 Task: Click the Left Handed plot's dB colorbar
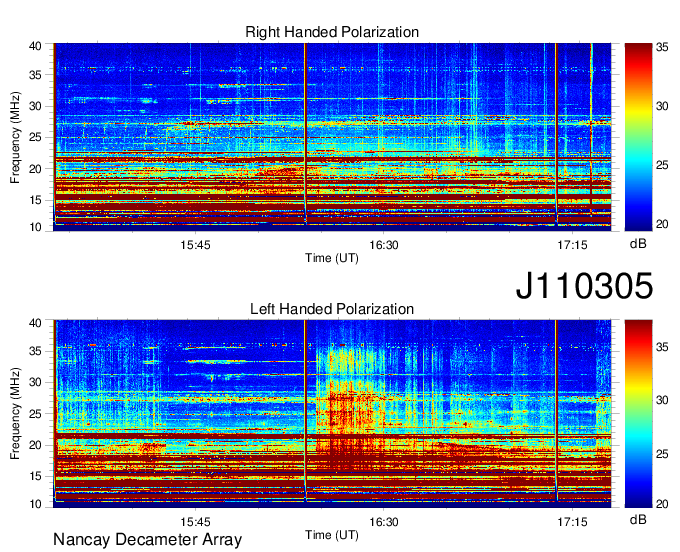[638, 414]
